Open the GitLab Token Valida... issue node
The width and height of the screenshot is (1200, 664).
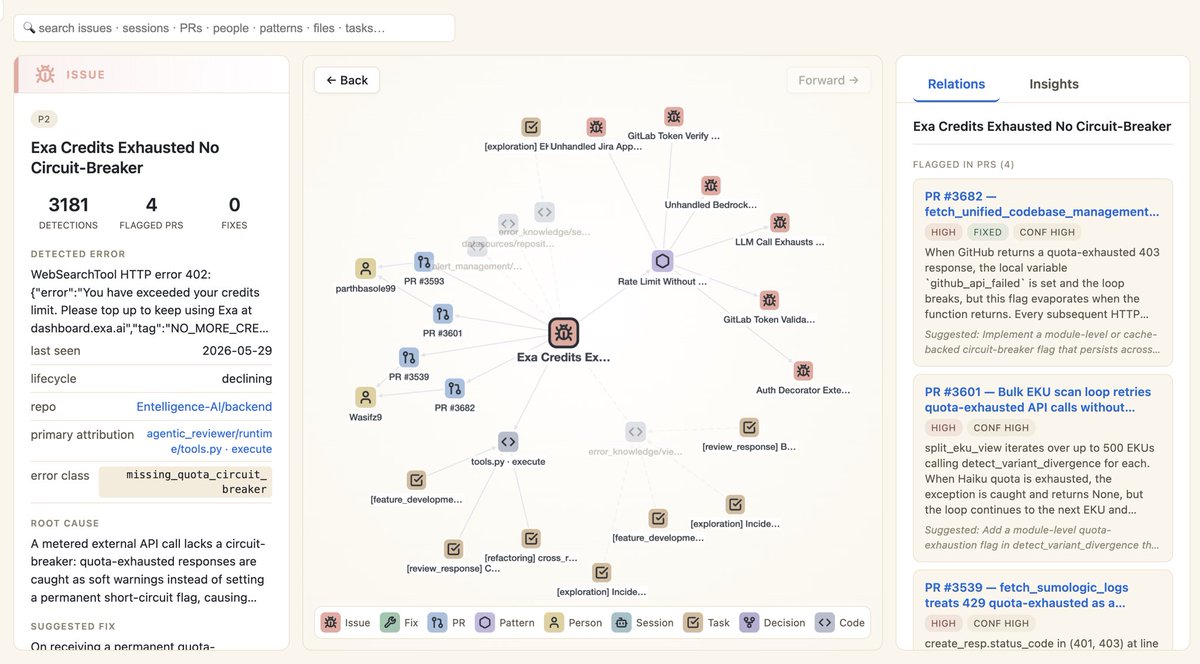[769, 300]
